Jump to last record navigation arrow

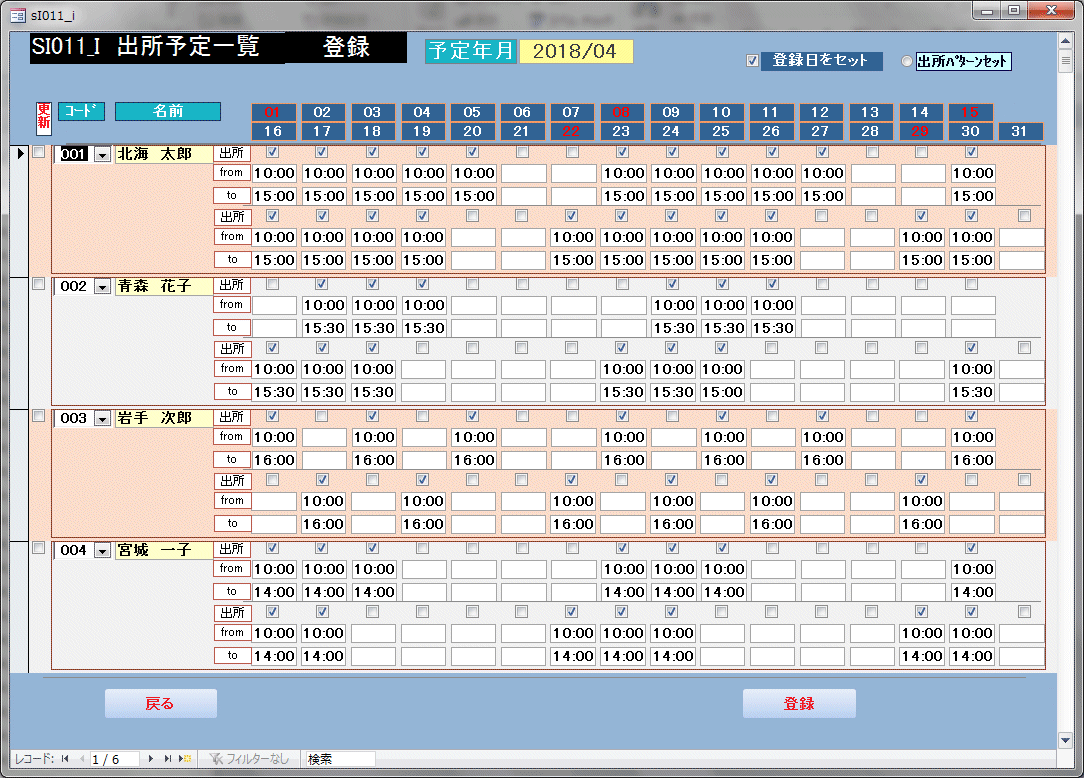pos(168,759)
